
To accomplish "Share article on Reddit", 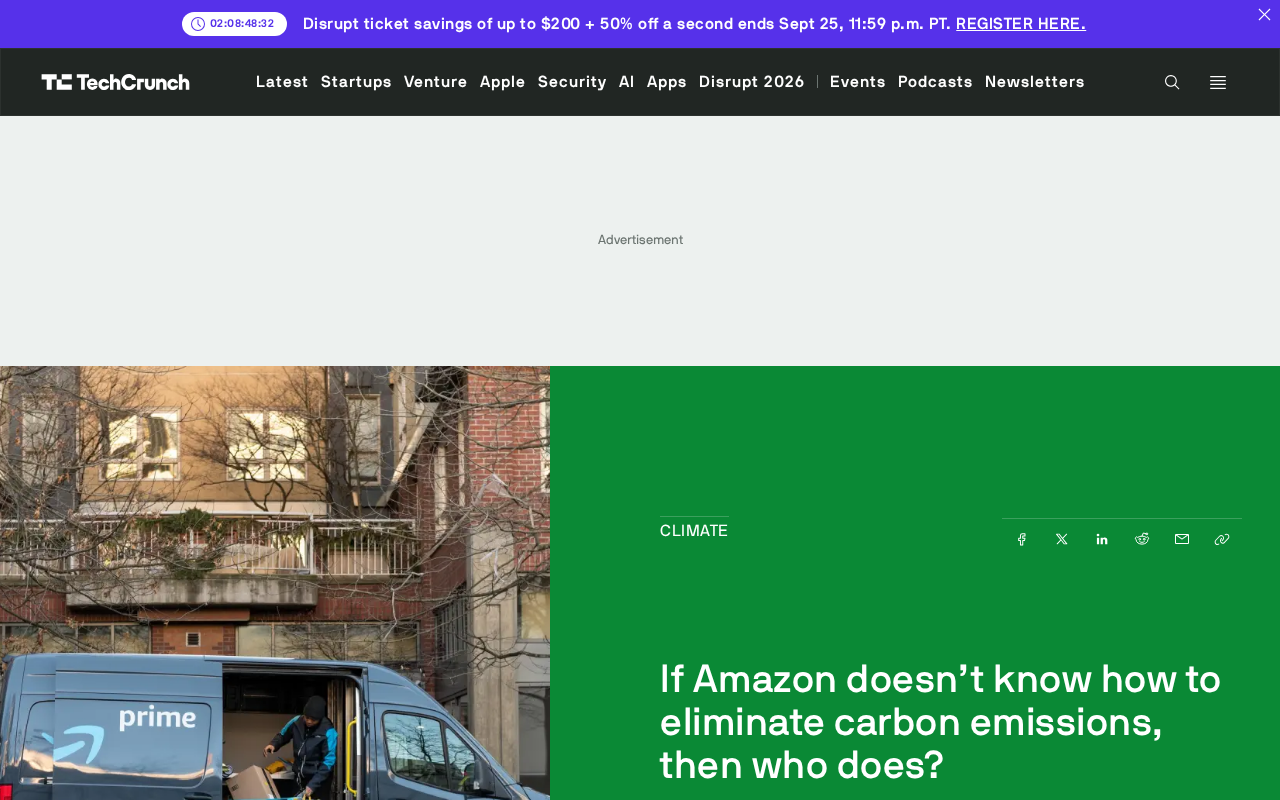I will click(1142, 539).
